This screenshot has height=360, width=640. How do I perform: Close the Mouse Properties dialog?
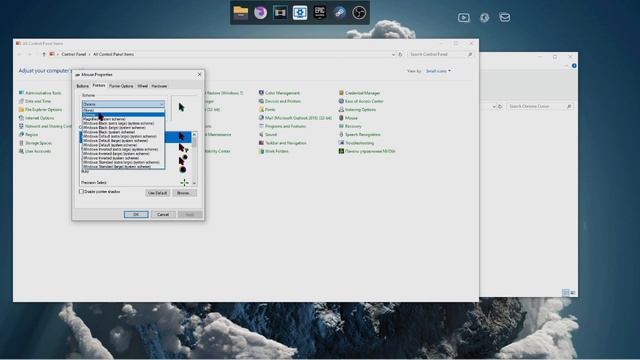pyautogui.click(x=200, y=74)
